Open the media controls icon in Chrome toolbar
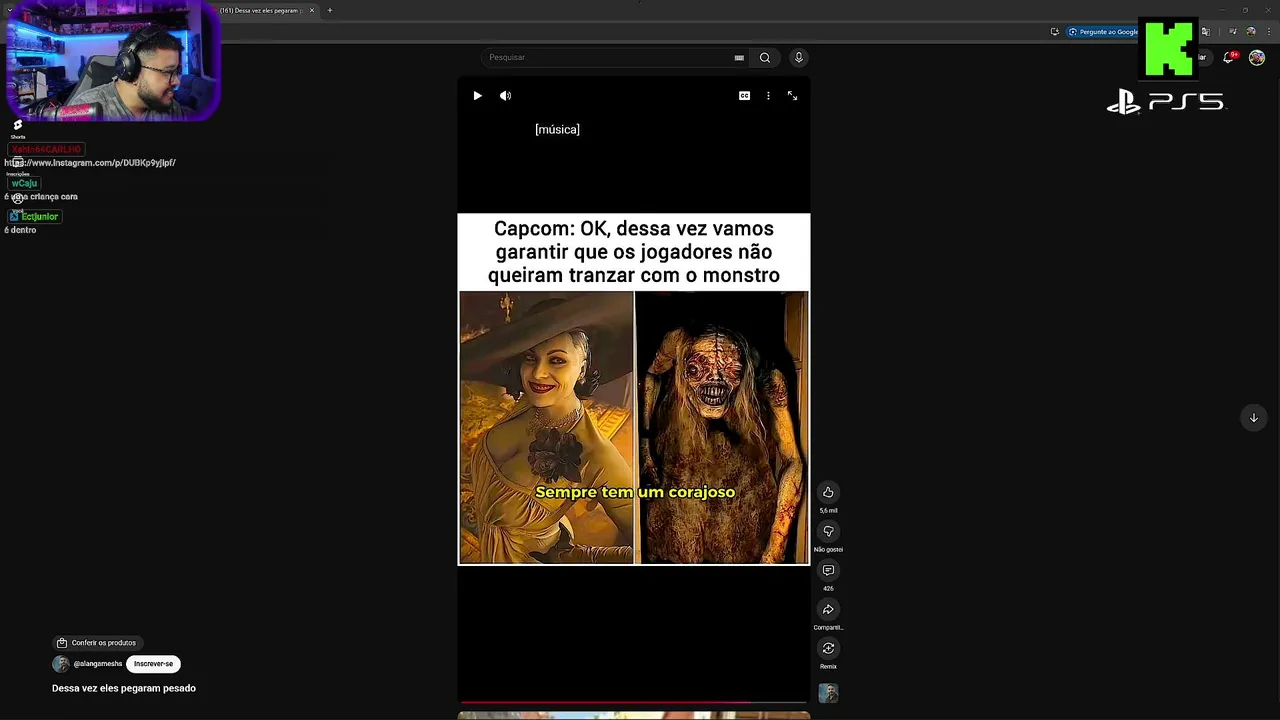The image size is (1280, 720). pyautogui.click(x=1233, y=32)
